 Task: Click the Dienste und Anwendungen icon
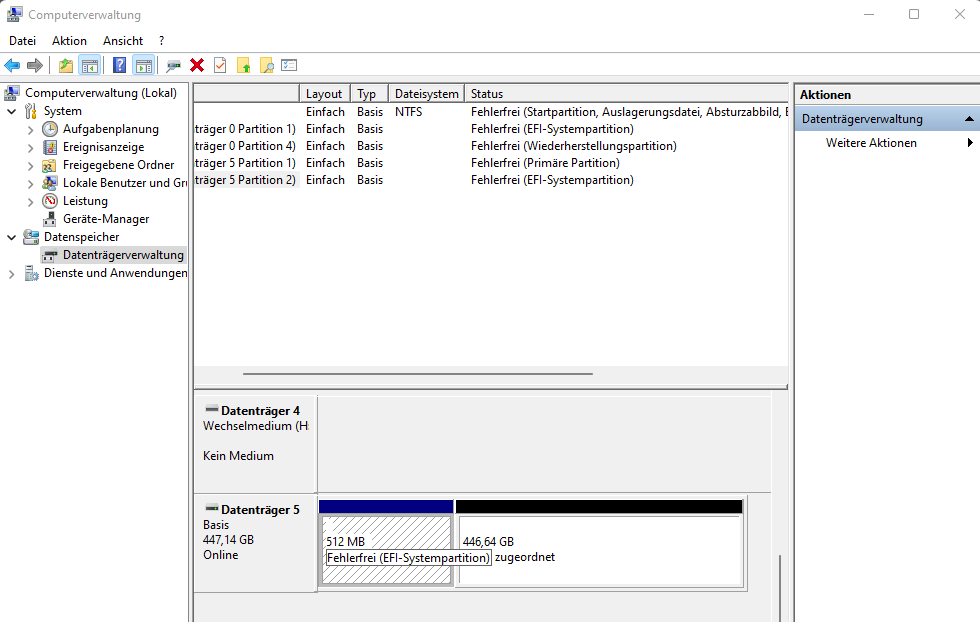coord(31,273)
